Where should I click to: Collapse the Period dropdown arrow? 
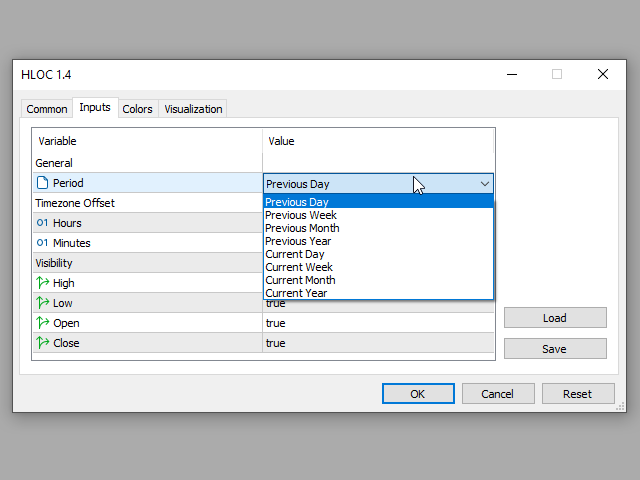pyautogui.click(x=484, y=184)
